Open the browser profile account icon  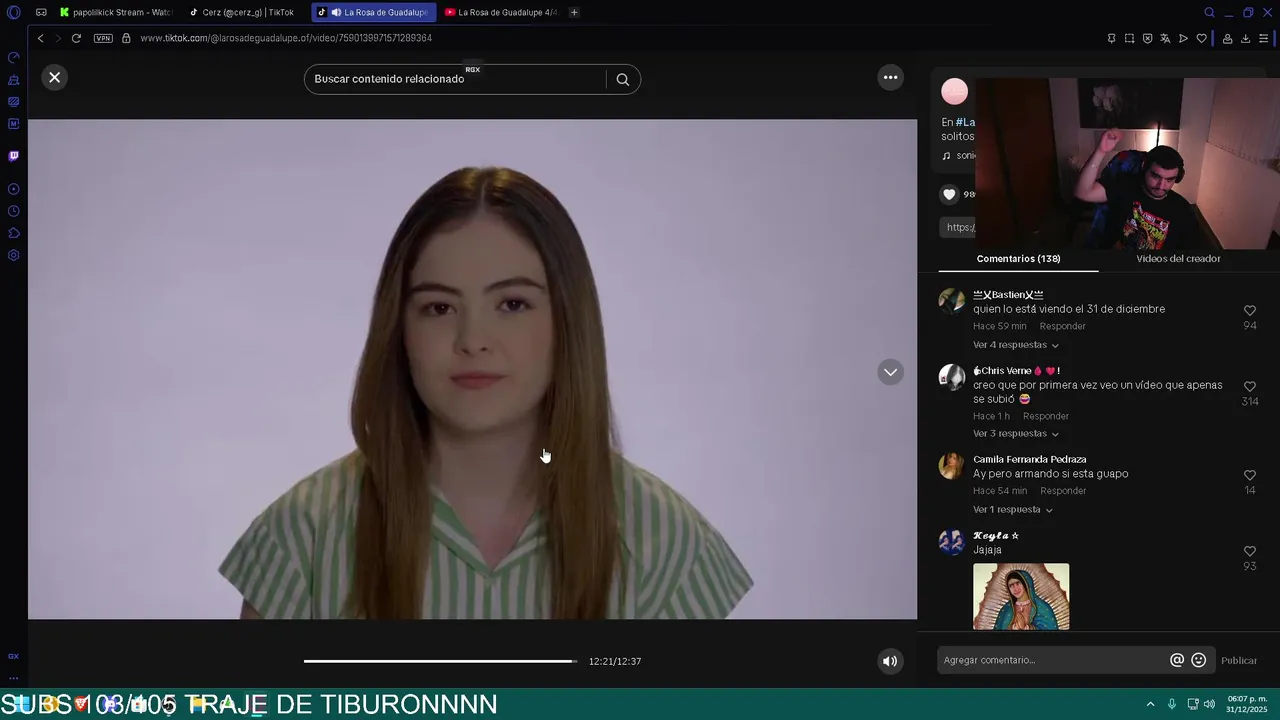(x=1227, y=38)
